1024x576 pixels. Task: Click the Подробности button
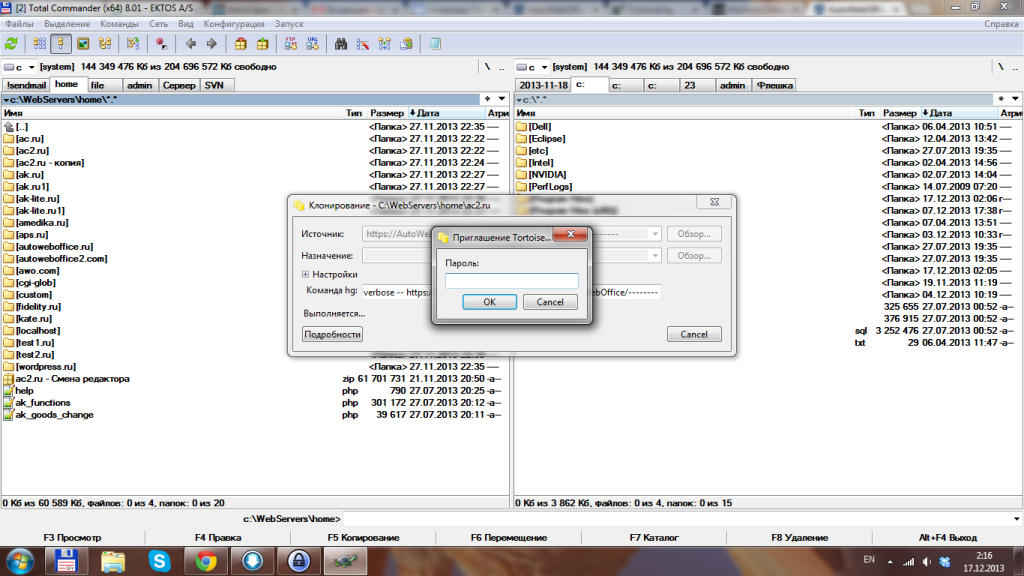point(332,334)
